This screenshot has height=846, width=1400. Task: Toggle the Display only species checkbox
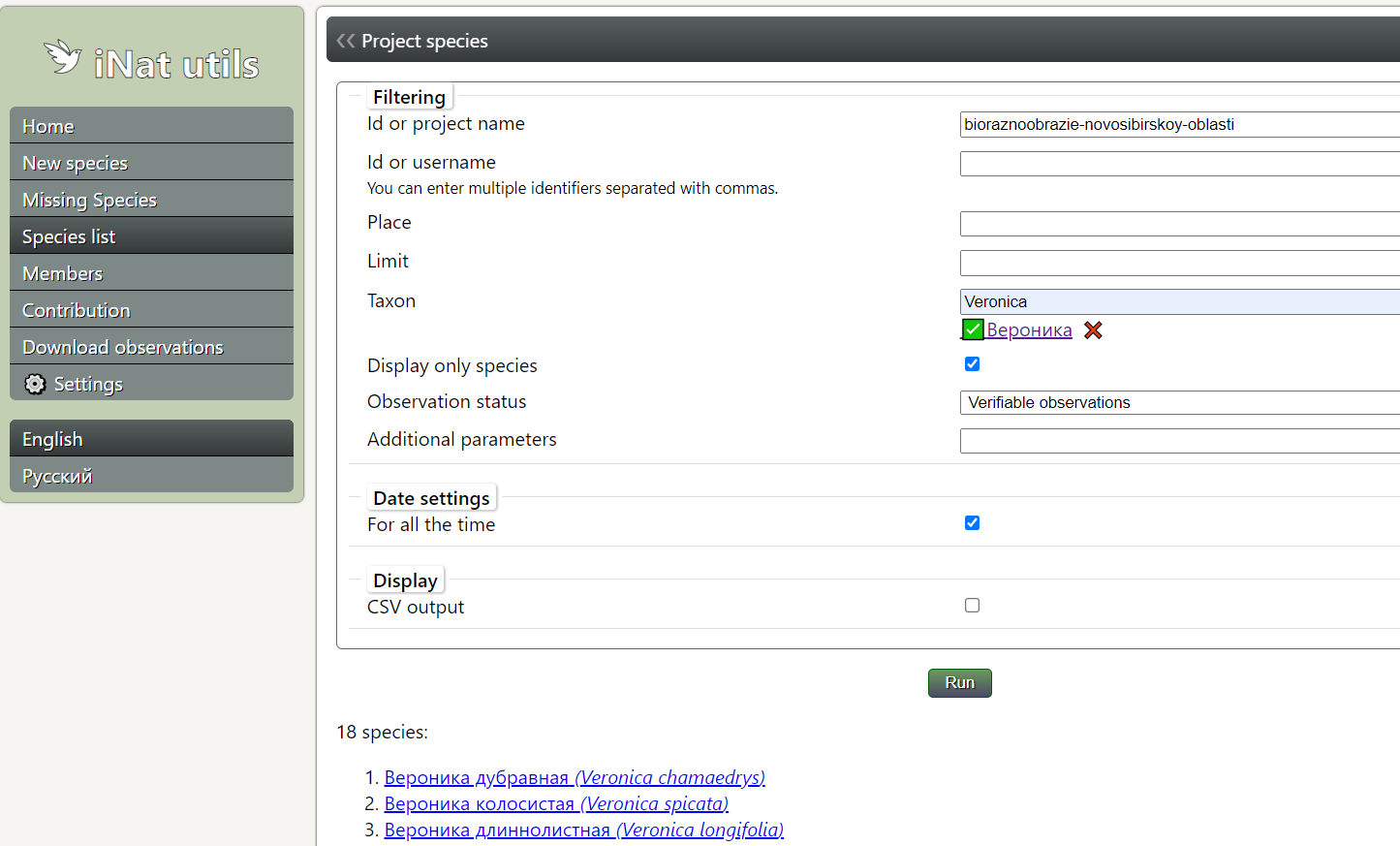pyautogui.click(x=972, y=364)
